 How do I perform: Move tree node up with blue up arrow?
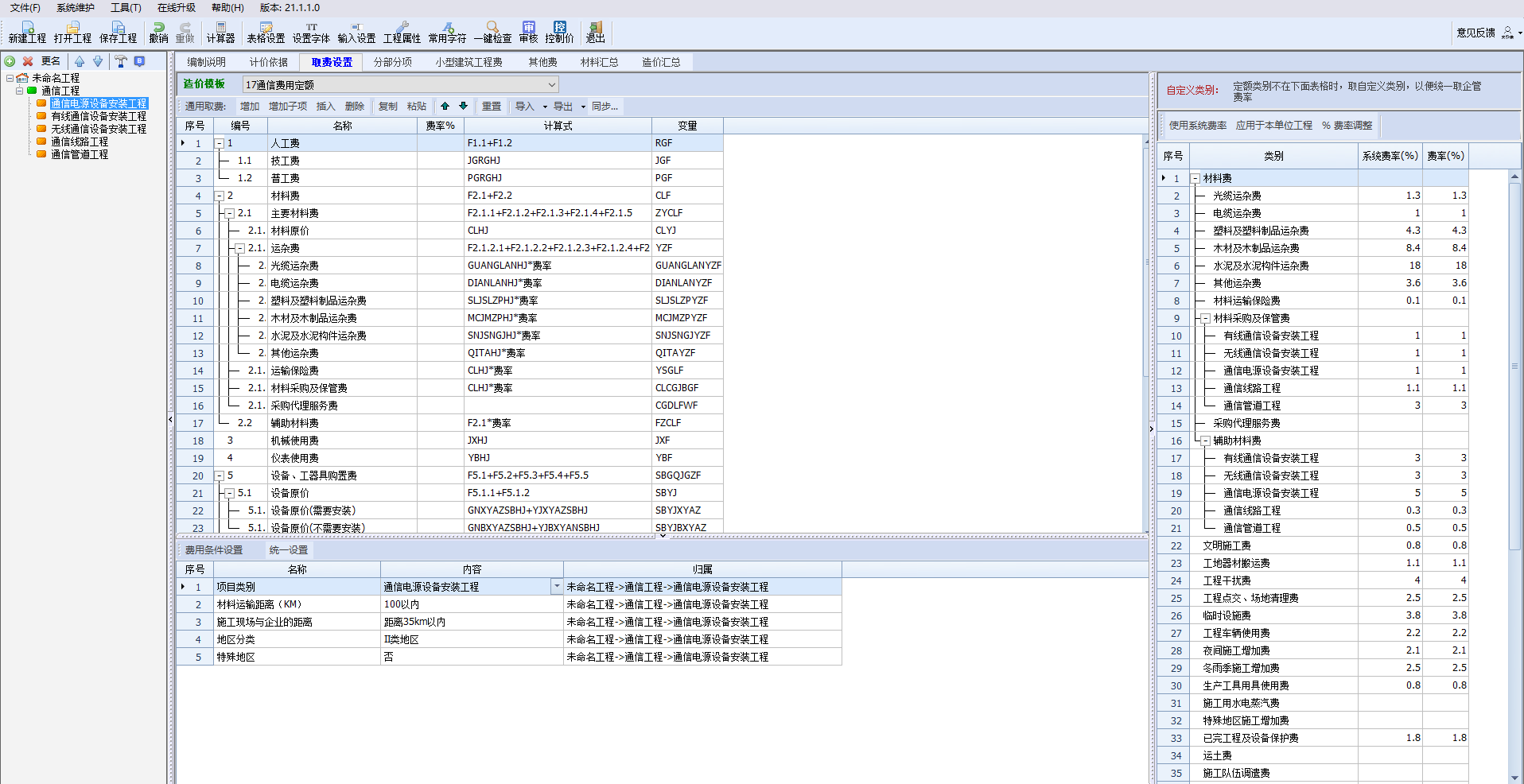point(80,61)
